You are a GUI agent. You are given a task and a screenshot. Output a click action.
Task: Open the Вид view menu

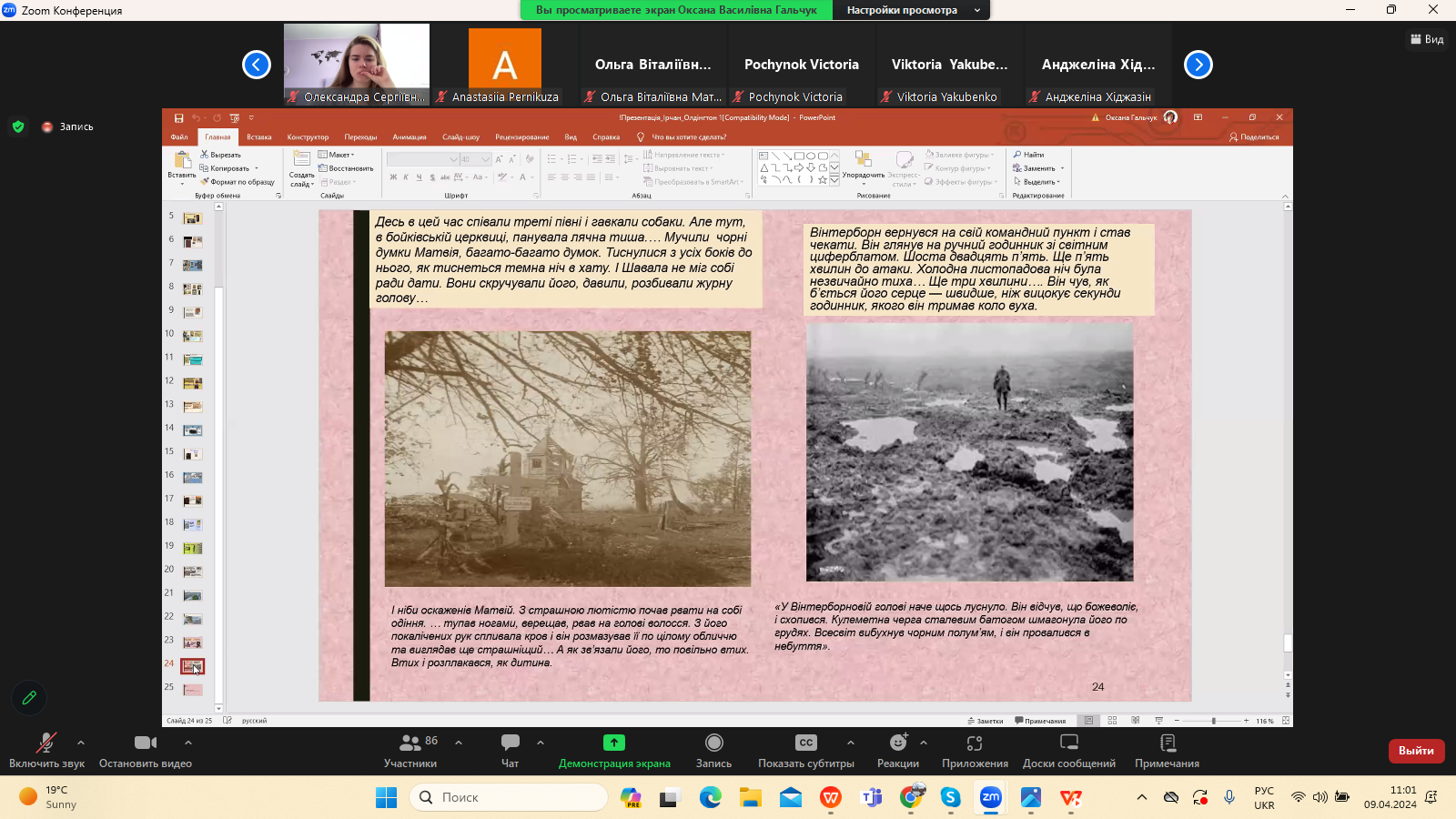(1427, 39)
